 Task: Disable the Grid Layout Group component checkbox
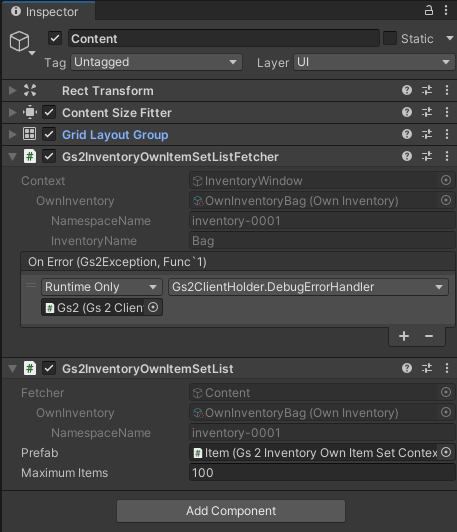pyautogui.click(x=49, y=134)
